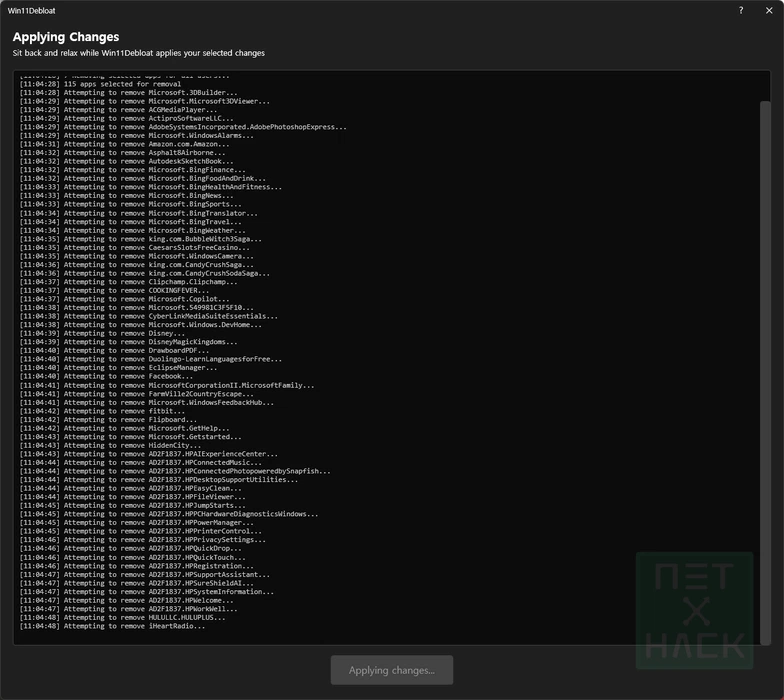This screenshot has height=700, width=784.
Task: Click the Applying Changes heading
Action: 66,37
